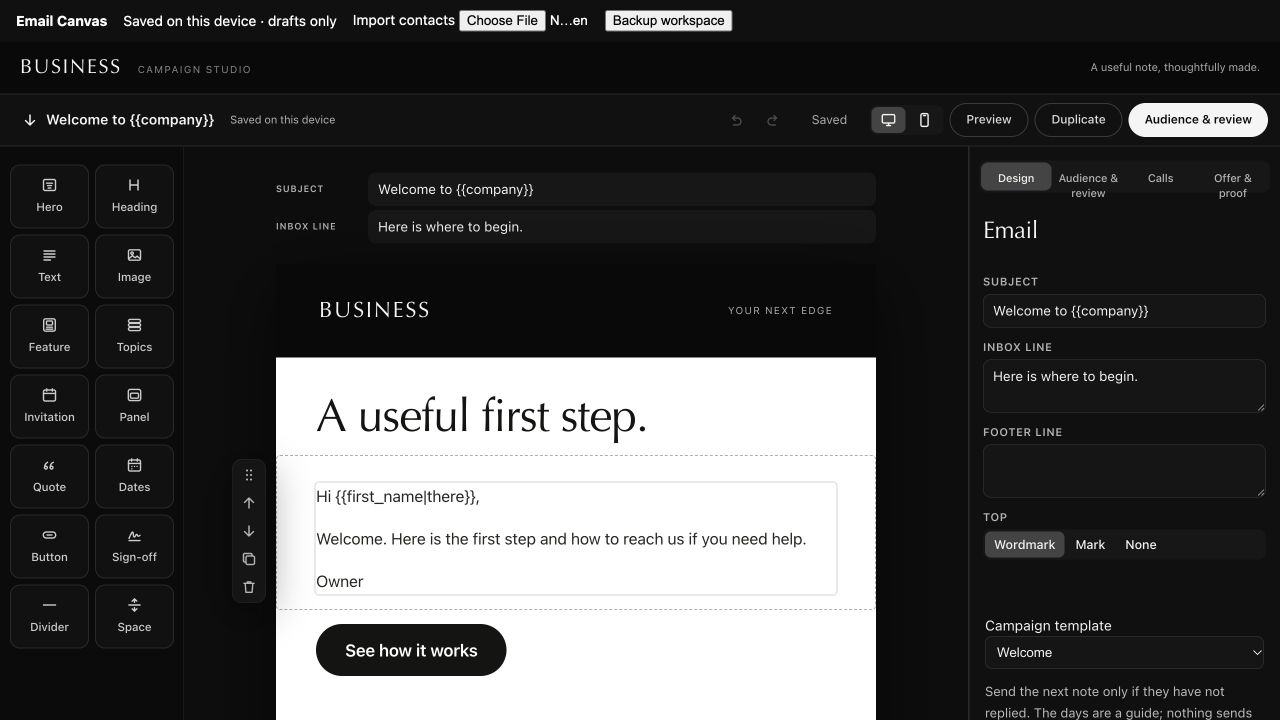Select Mark as top style
The width and height of the screenshot is (1280, 720).
pyautogui.click(x=1090, y=545)
